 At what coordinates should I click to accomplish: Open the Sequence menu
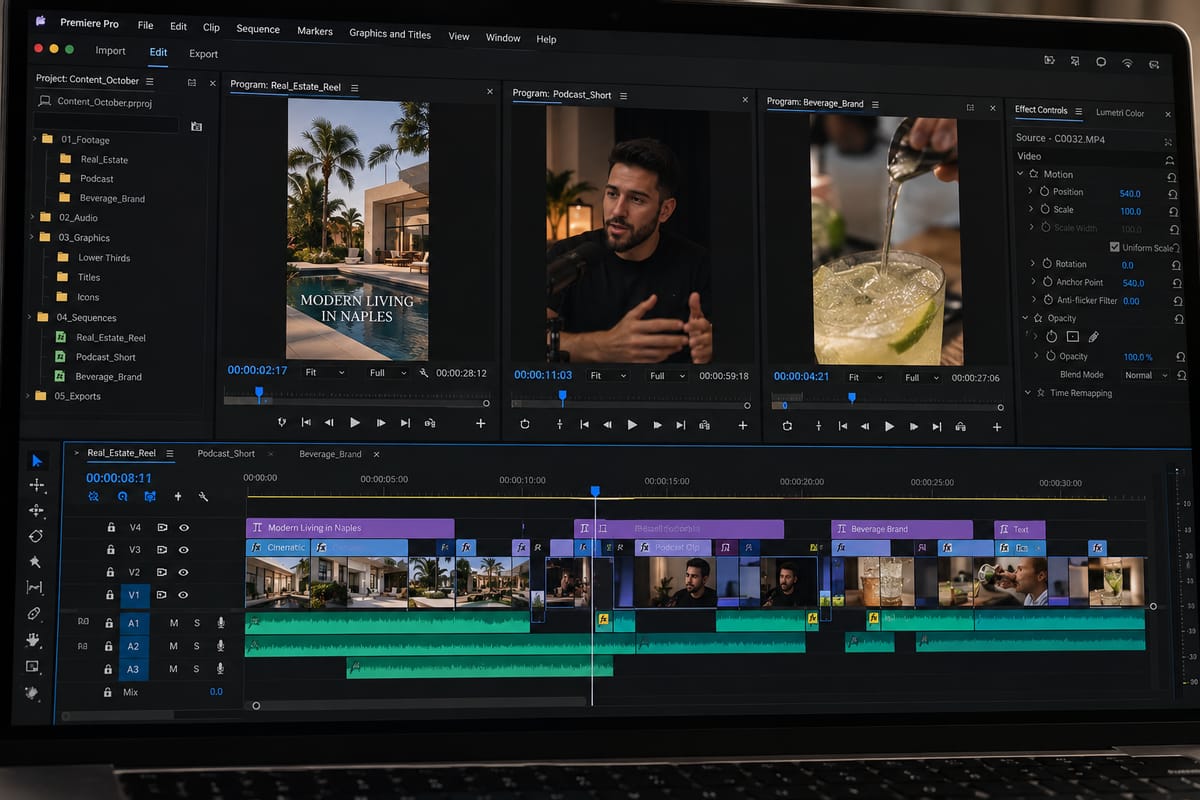tap(258, 29)
